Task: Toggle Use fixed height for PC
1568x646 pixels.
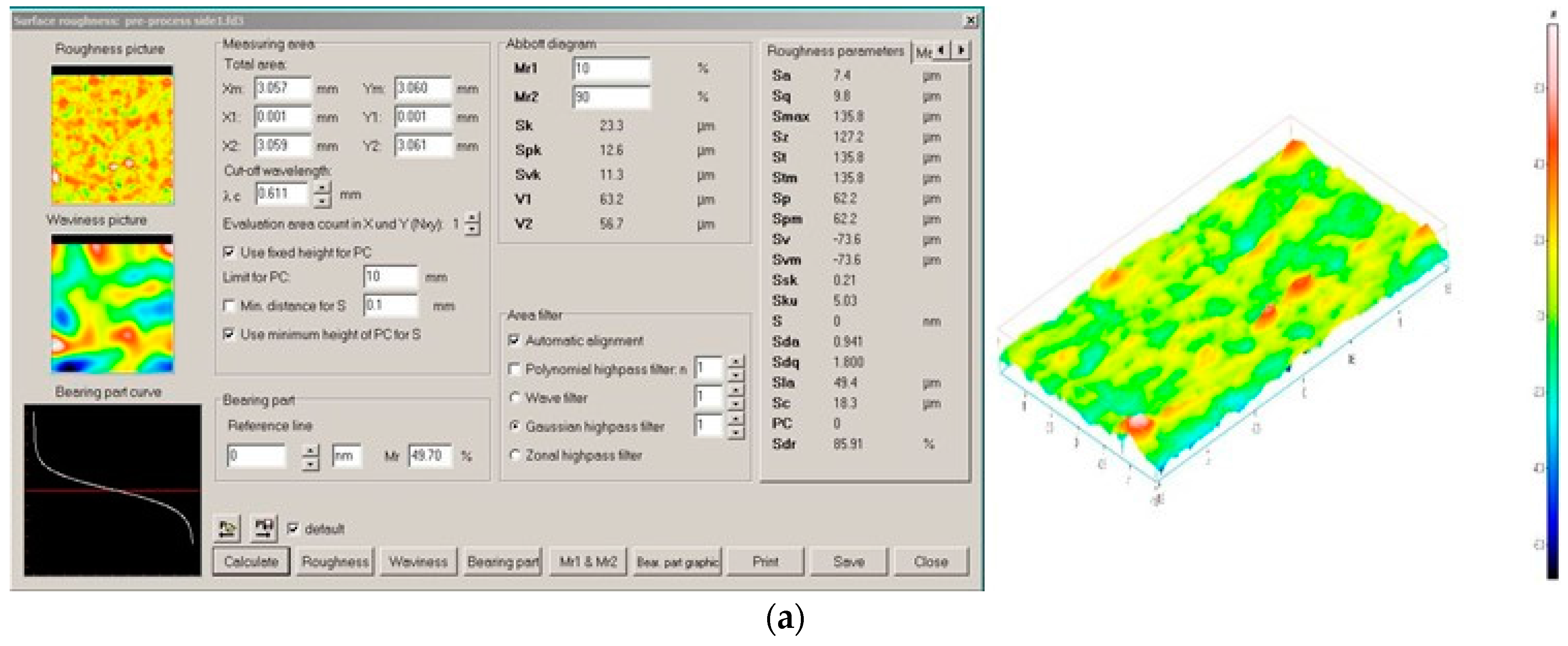Action: (229, 252)
